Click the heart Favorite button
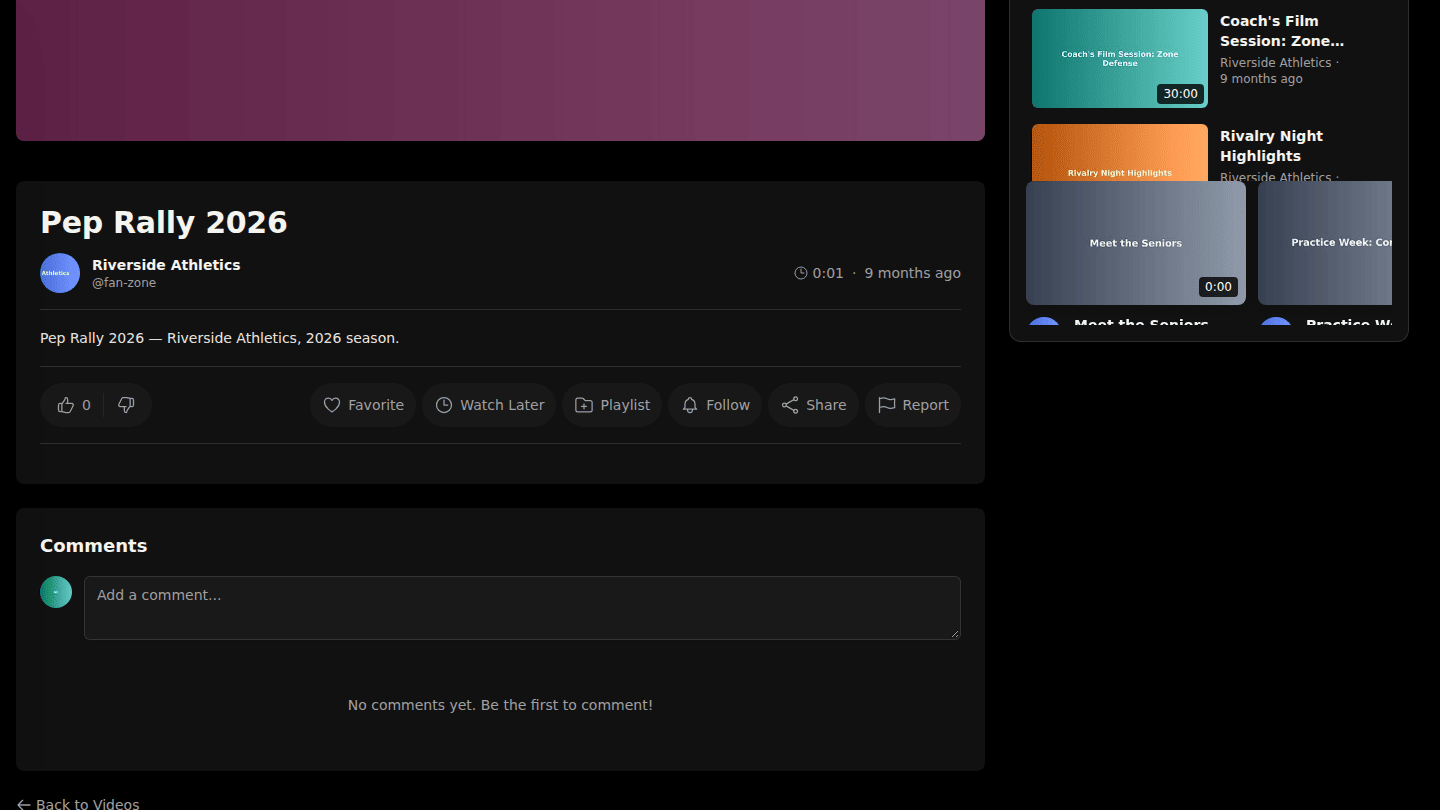 [x=363, y=405]
